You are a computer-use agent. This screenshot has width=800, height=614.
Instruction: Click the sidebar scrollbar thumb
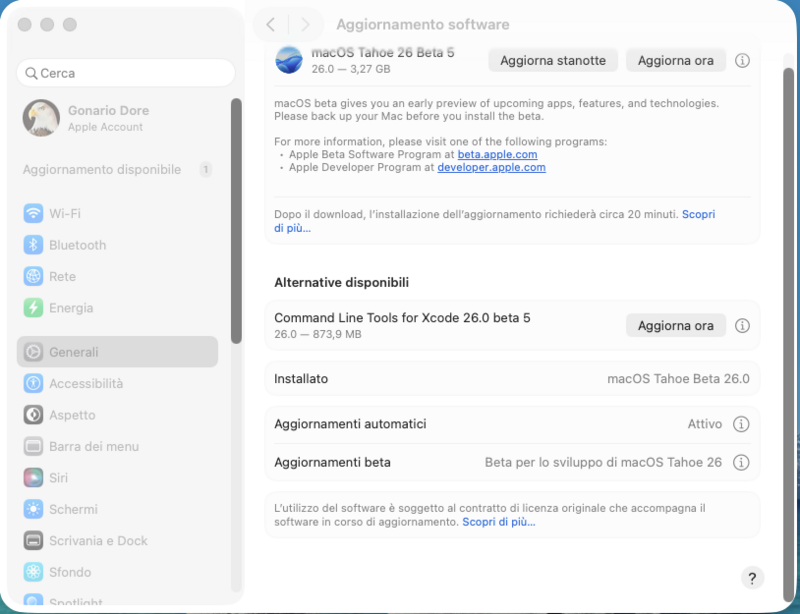point(236,220)
